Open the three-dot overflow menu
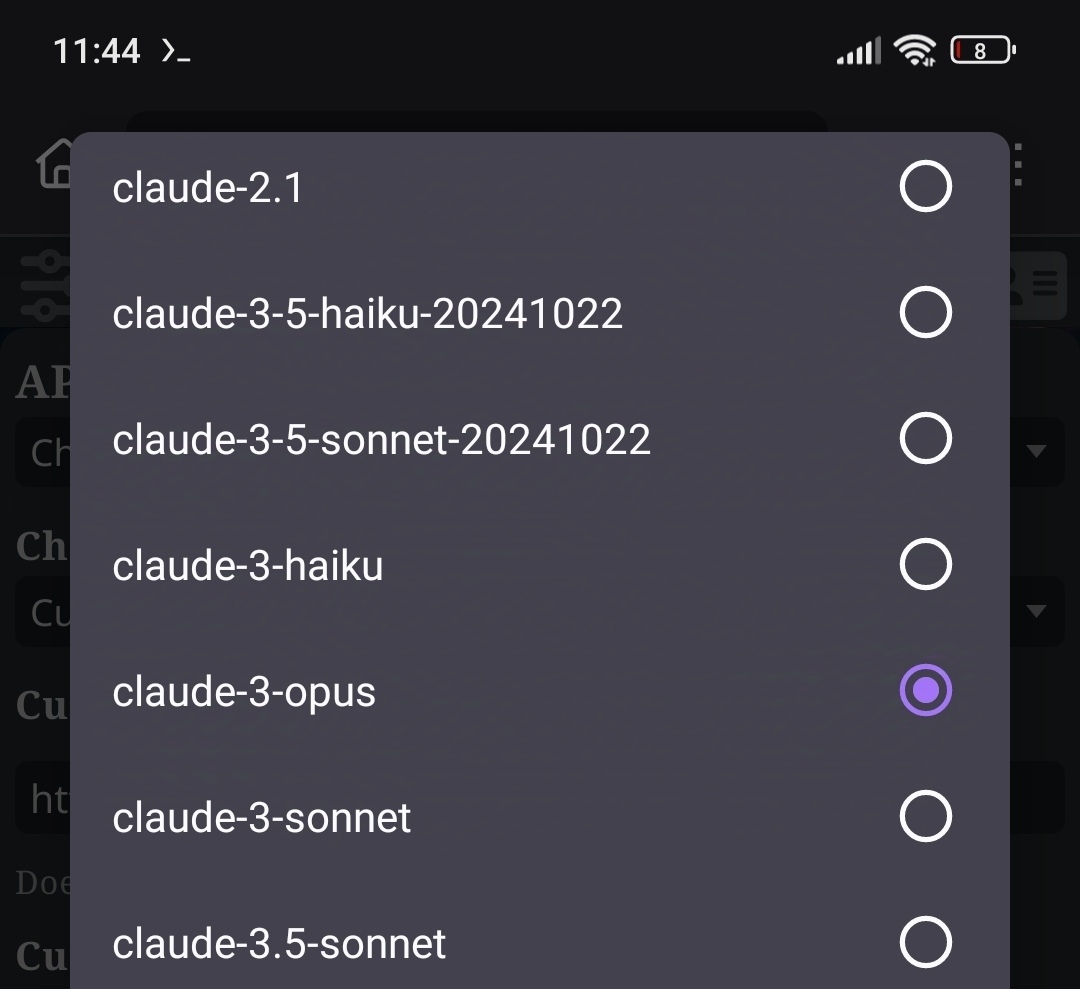 click(1018, 164)
